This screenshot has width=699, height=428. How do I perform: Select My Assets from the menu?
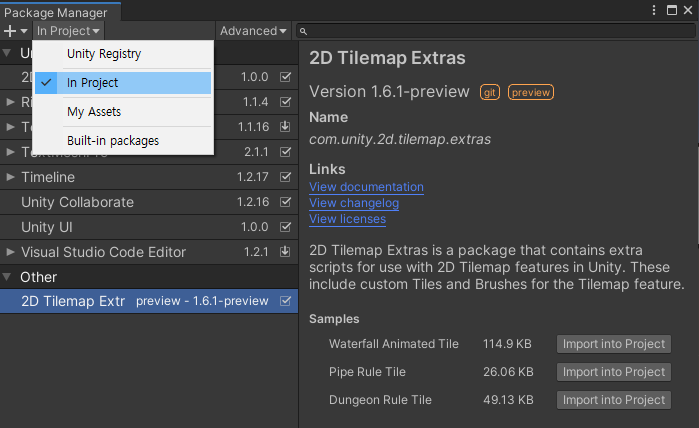click(x=123, y=112)
